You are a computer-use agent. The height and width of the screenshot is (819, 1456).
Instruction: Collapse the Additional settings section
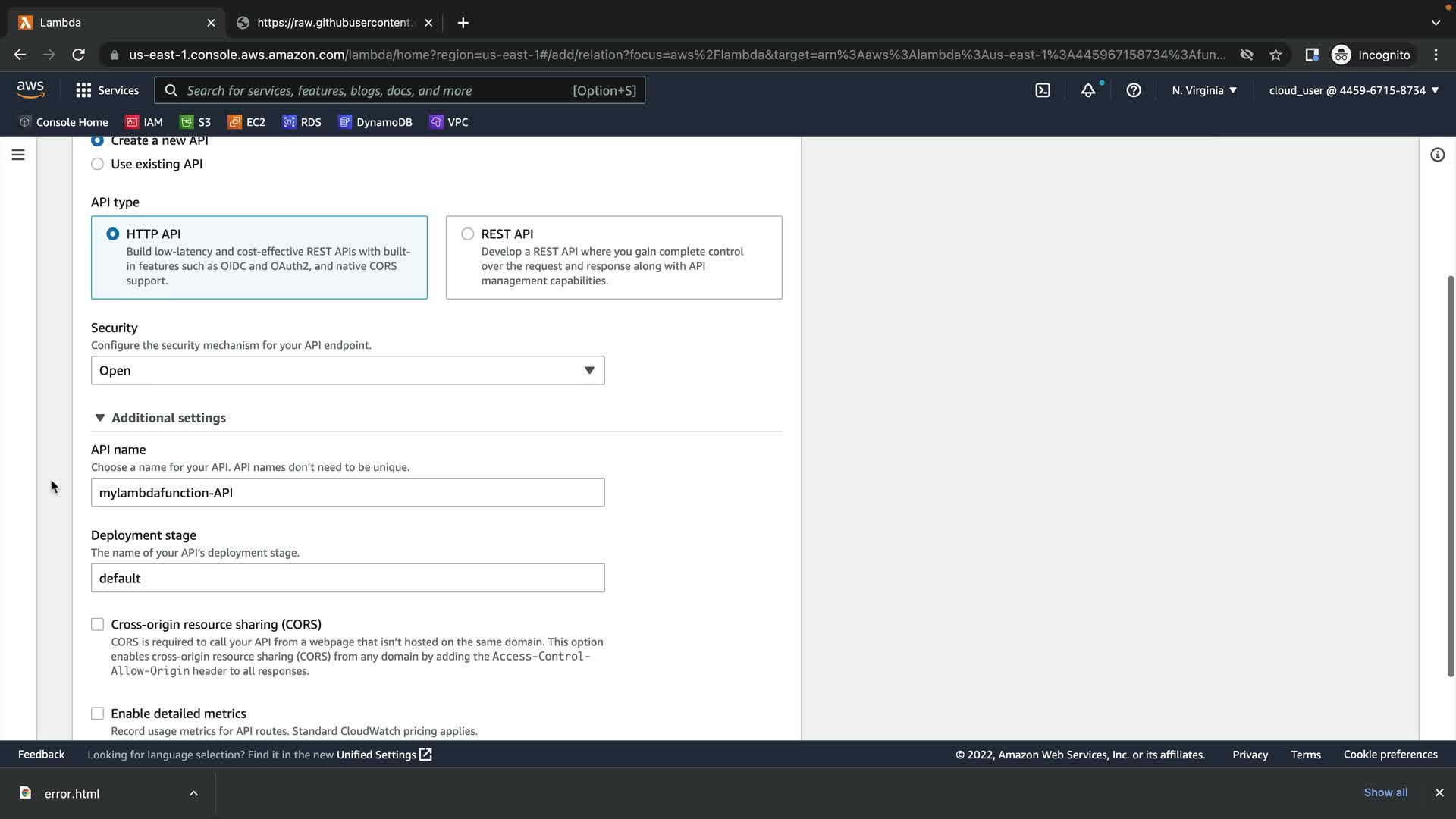[x=161, y=418]
